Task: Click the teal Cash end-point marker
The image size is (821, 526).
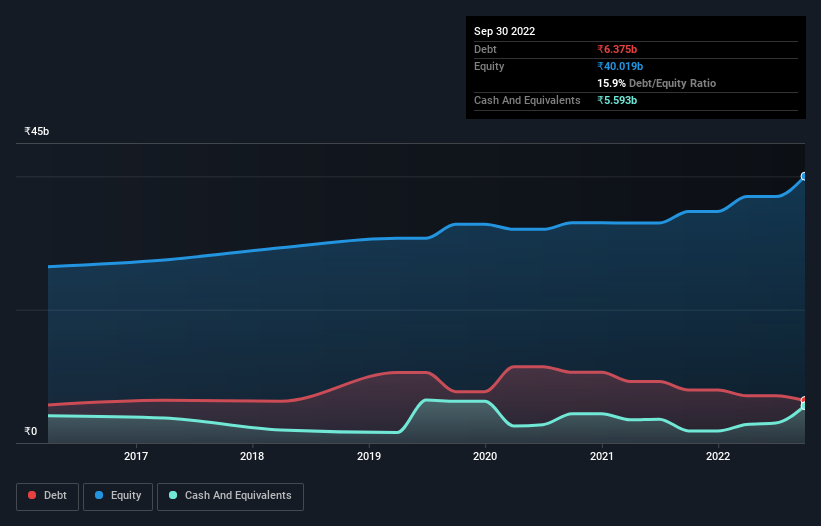Action: click(x=804, y=406)
